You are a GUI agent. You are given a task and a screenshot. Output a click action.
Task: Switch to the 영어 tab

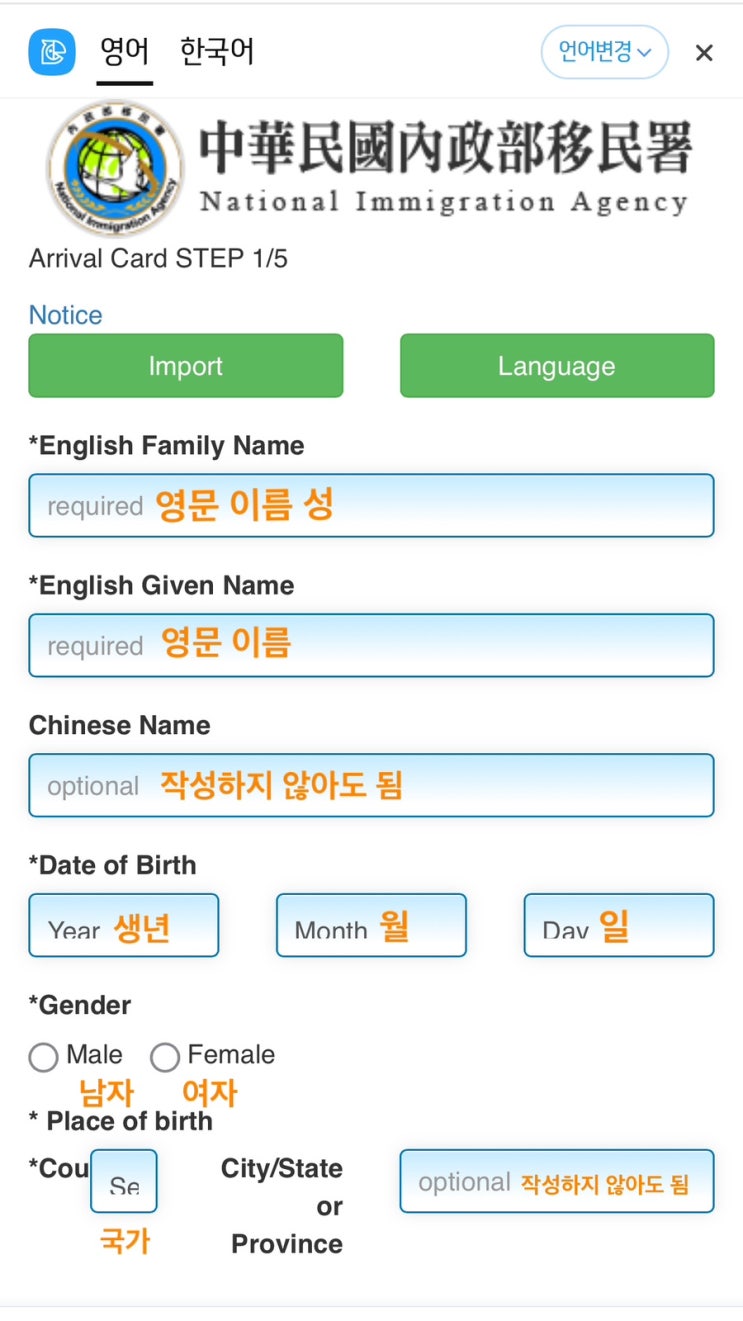pos(125,52)
